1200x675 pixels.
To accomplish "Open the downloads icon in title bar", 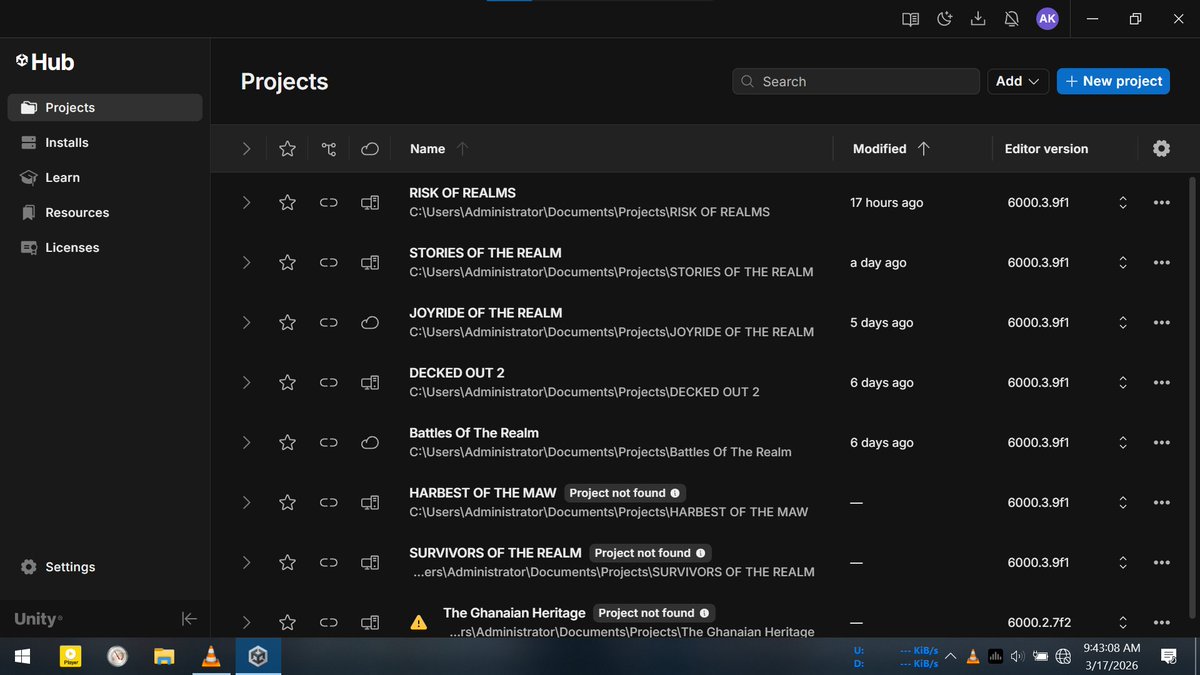I will (979, 19).
